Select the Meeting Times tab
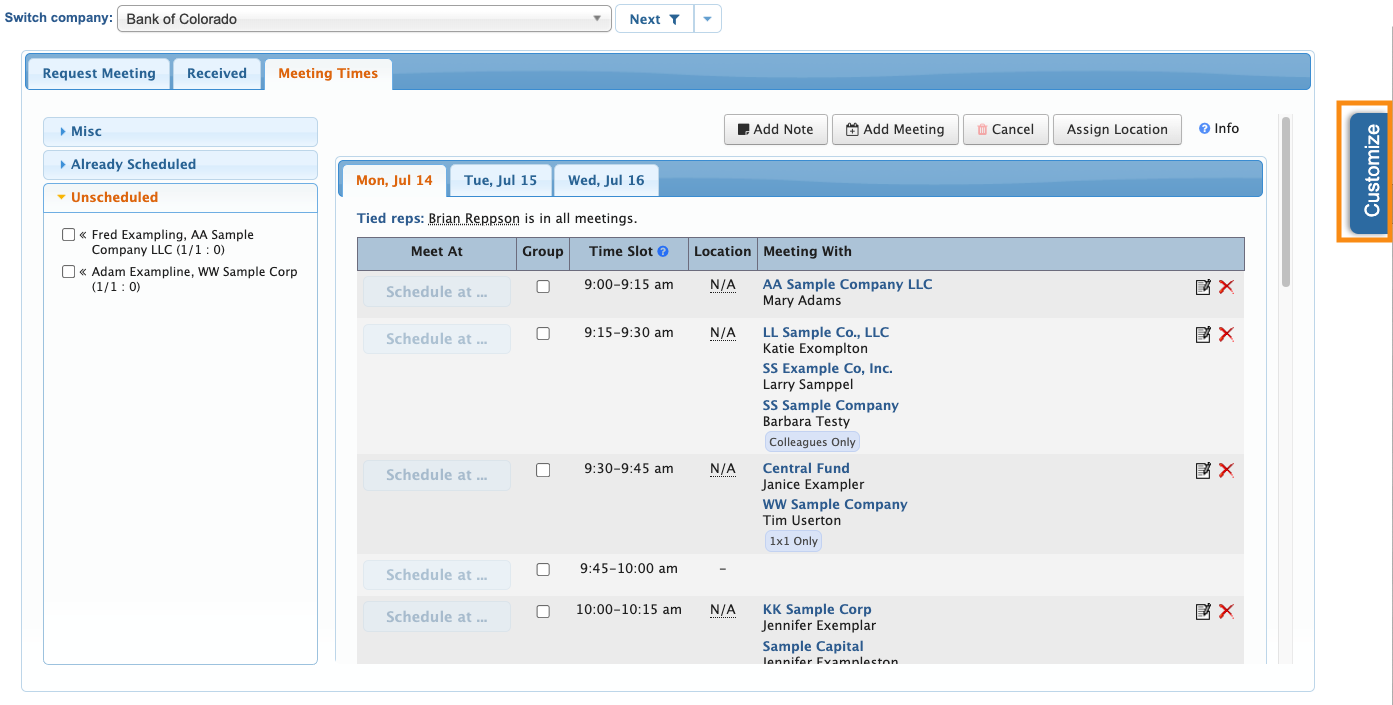This screenshot has height=705, width=1393. click(328, 73)
